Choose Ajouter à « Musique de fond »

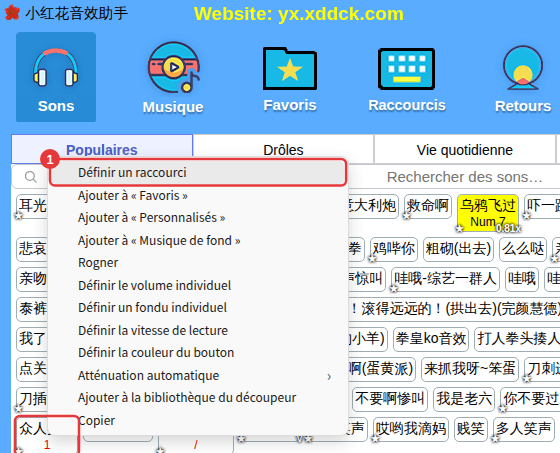198,240
